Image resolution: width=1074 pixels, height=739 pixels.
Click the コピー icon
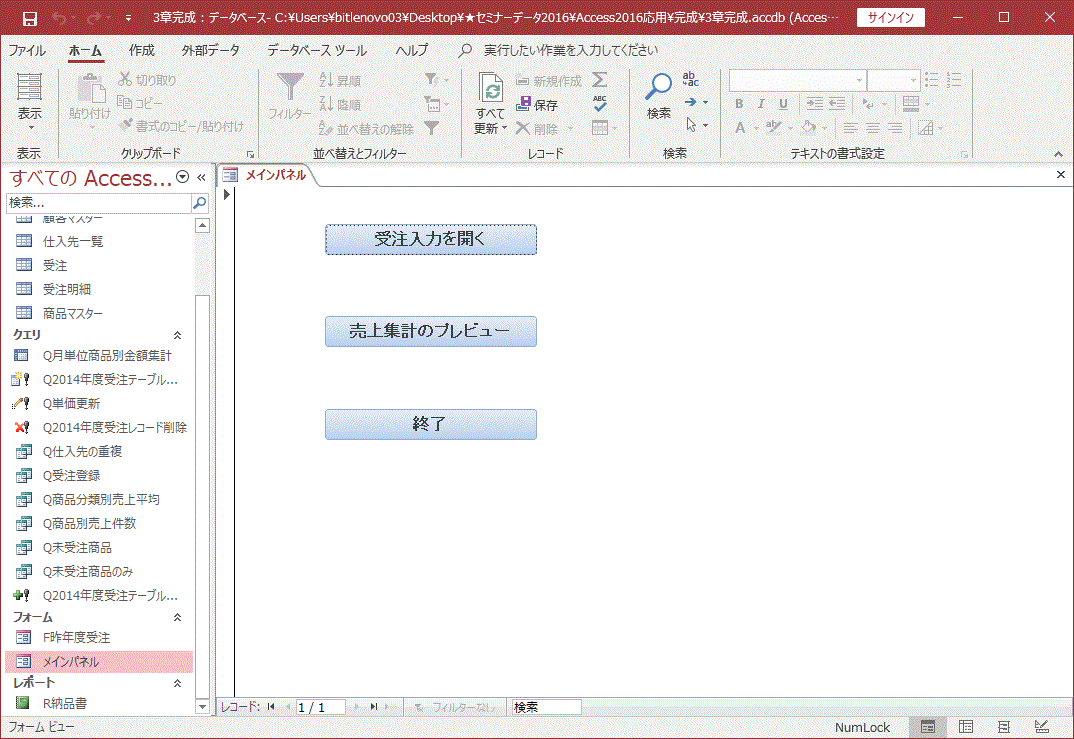coord(125,103)
